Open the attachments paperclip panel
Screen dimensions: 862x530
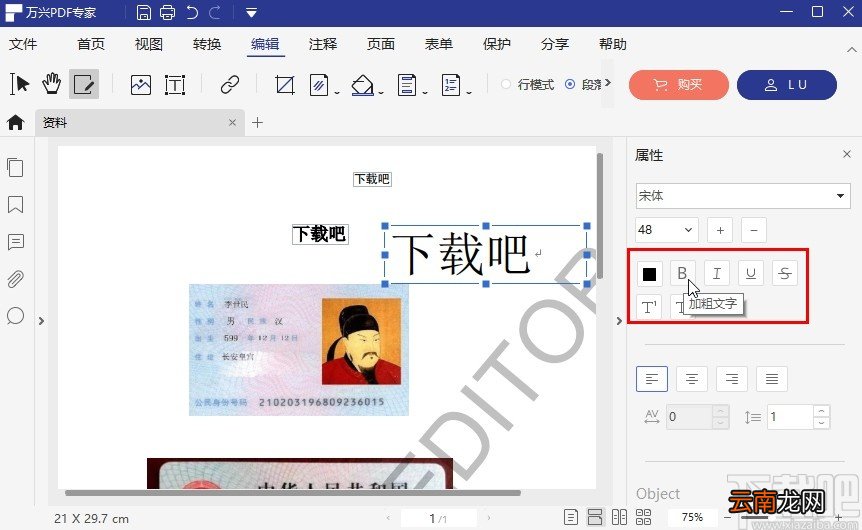point(15,279)
